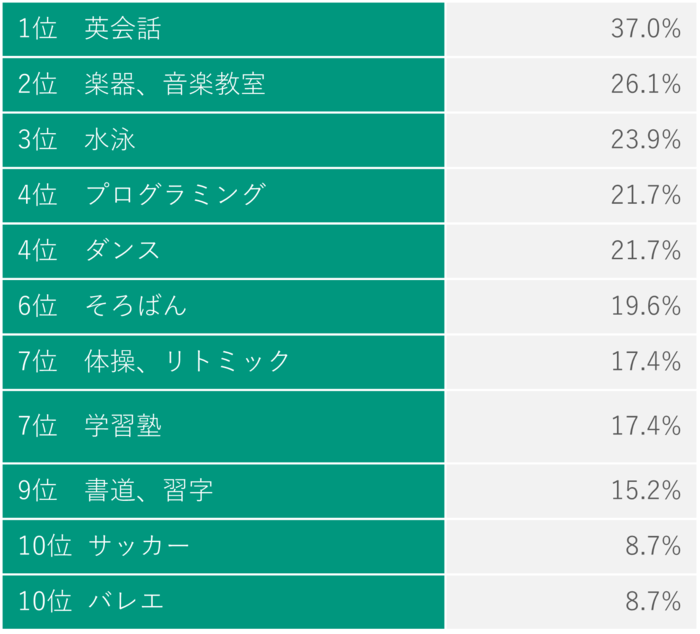Select the 15.2% value cell

[x=645, y=491]
